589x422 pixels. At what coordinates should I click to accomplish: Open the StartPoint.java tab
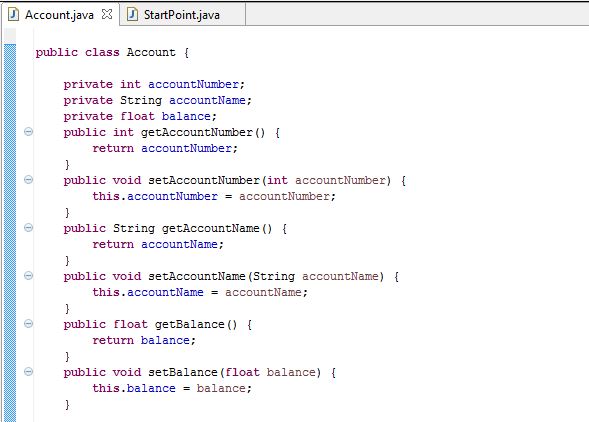[x=182, y=15]
